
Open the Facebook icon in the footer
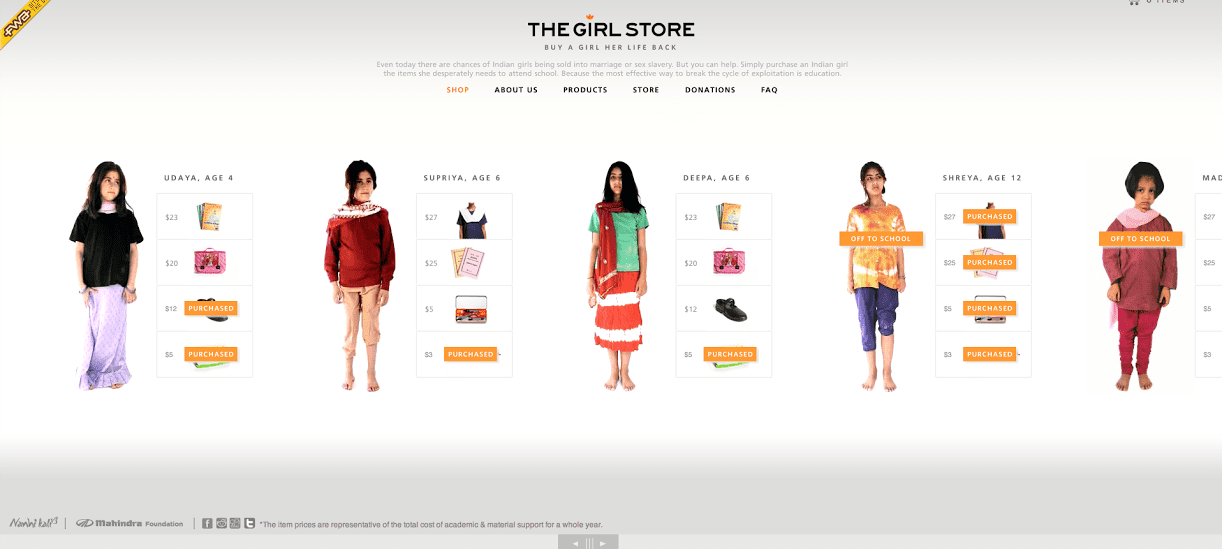tap(207, 523)
